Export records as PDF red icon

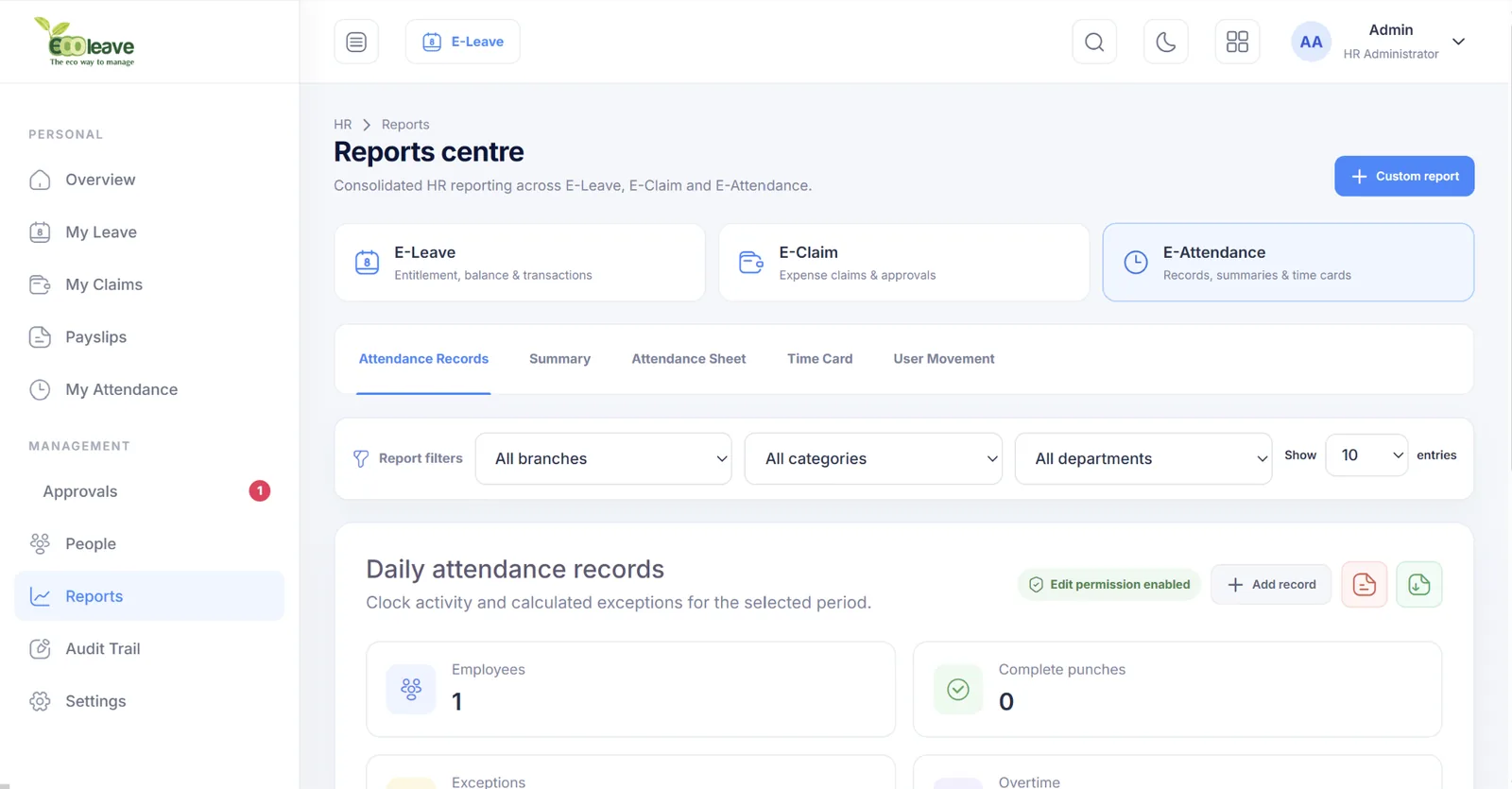[x=1365, y=585]
